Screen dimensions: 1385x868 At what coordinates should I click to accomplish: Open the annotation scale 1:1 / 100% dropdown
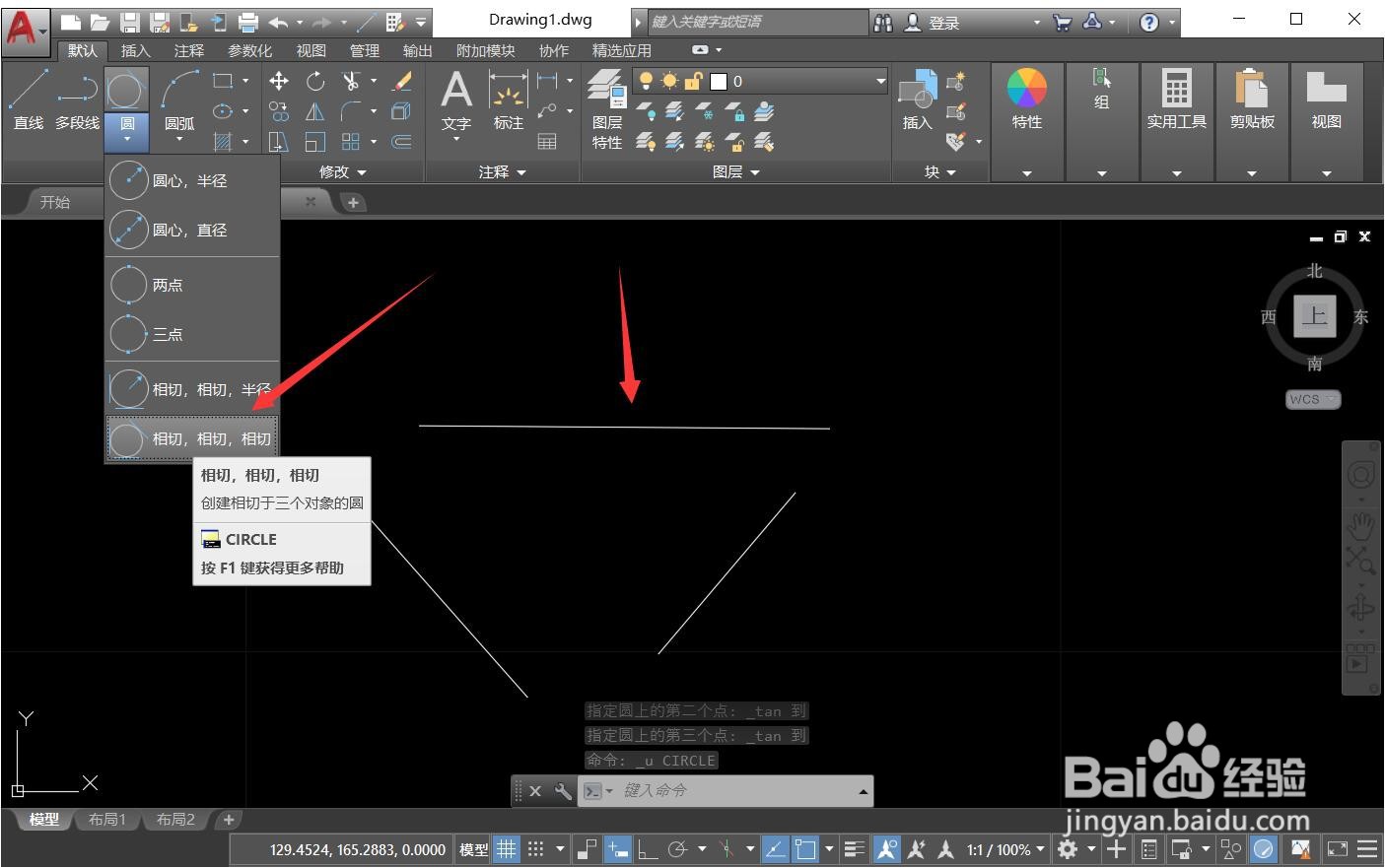1005,849
